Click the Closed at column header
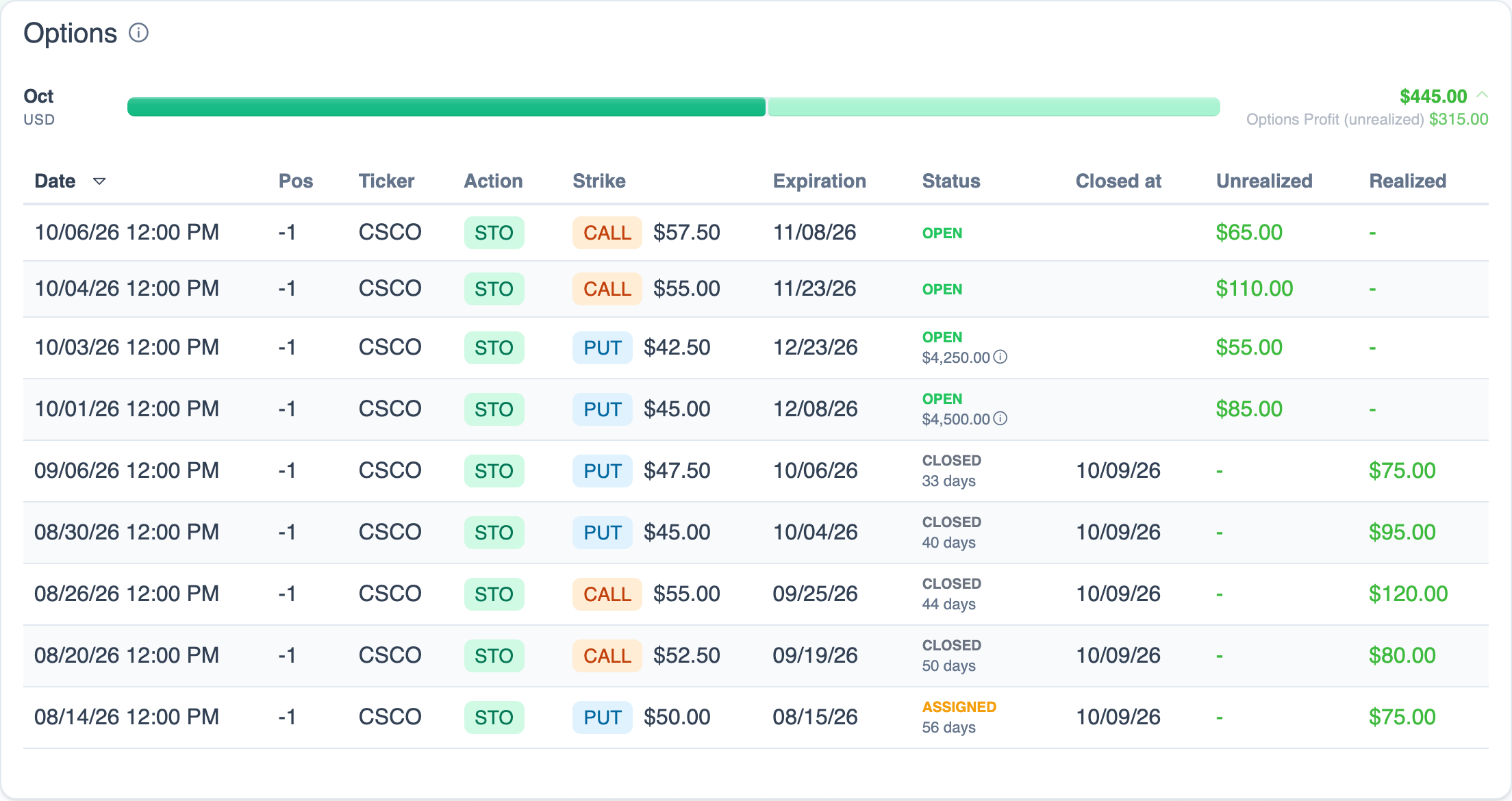The height and width of the screenshot is (801, 1512). pos(1118,181)
